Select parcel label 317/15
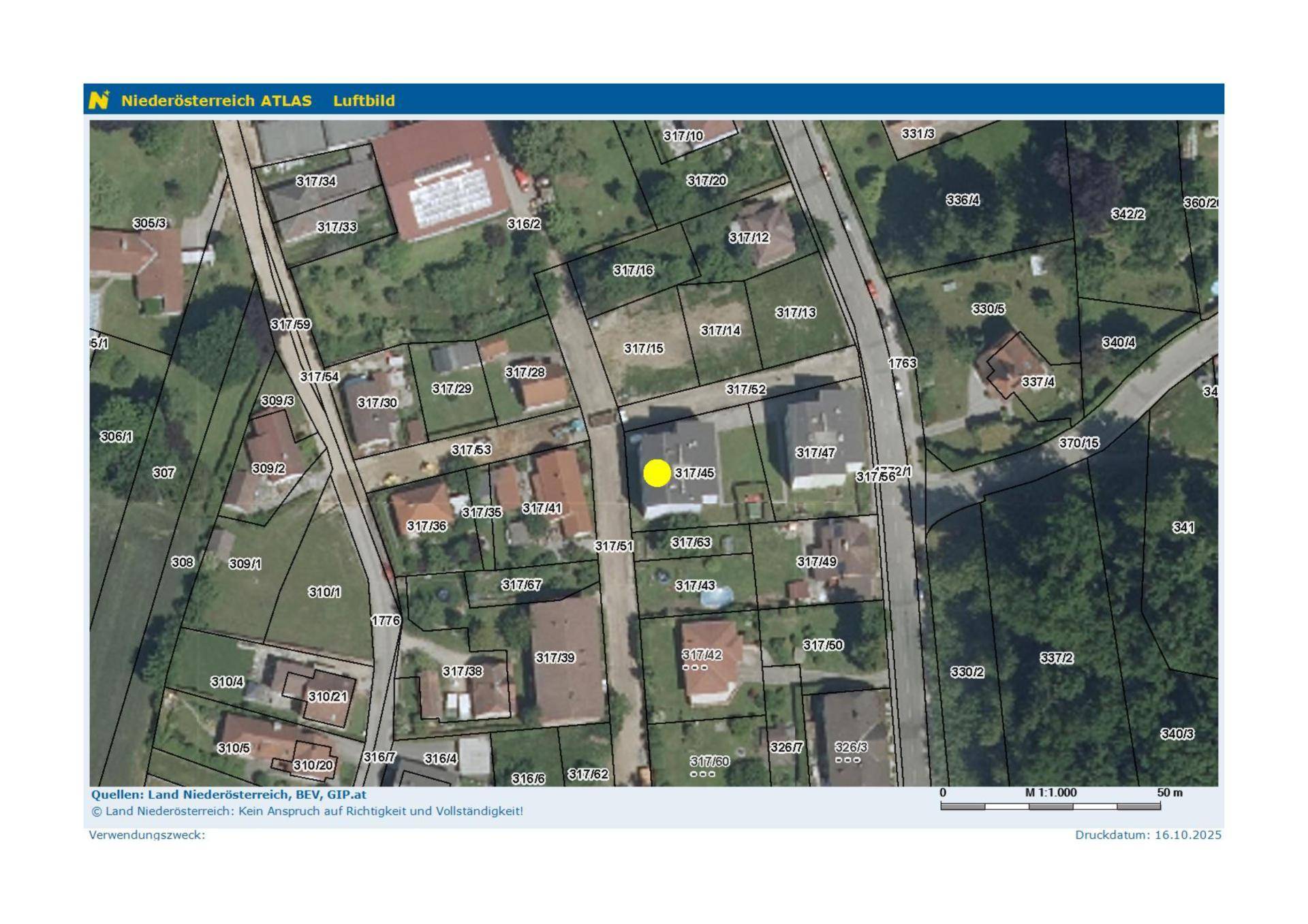 tap(643, 349)
